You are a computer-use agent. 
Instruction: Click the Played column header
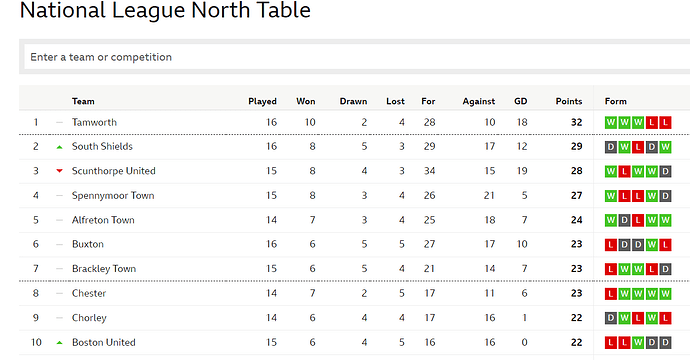coord(262,101)
